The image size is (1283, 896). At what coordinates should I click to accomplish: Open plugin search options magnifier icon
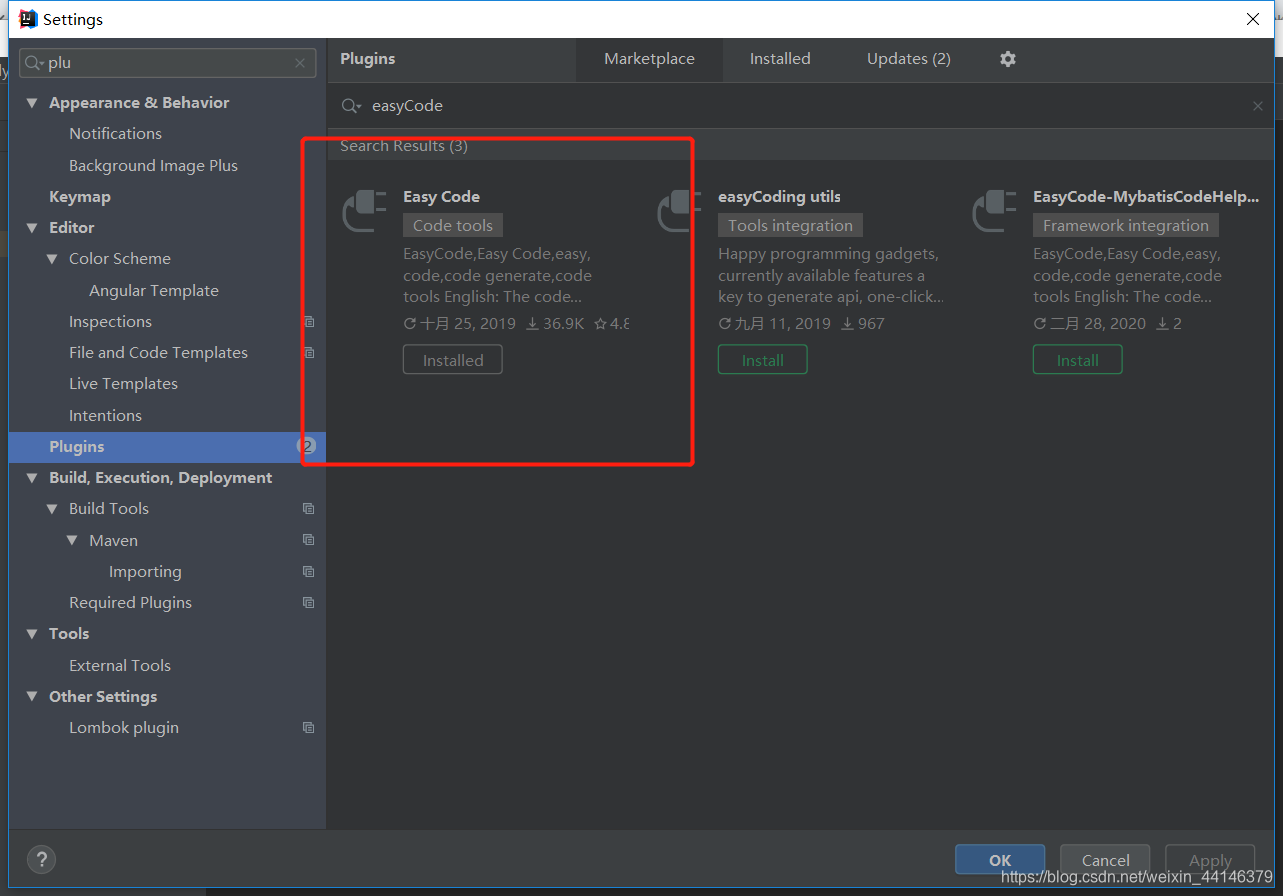click(351, 106)
